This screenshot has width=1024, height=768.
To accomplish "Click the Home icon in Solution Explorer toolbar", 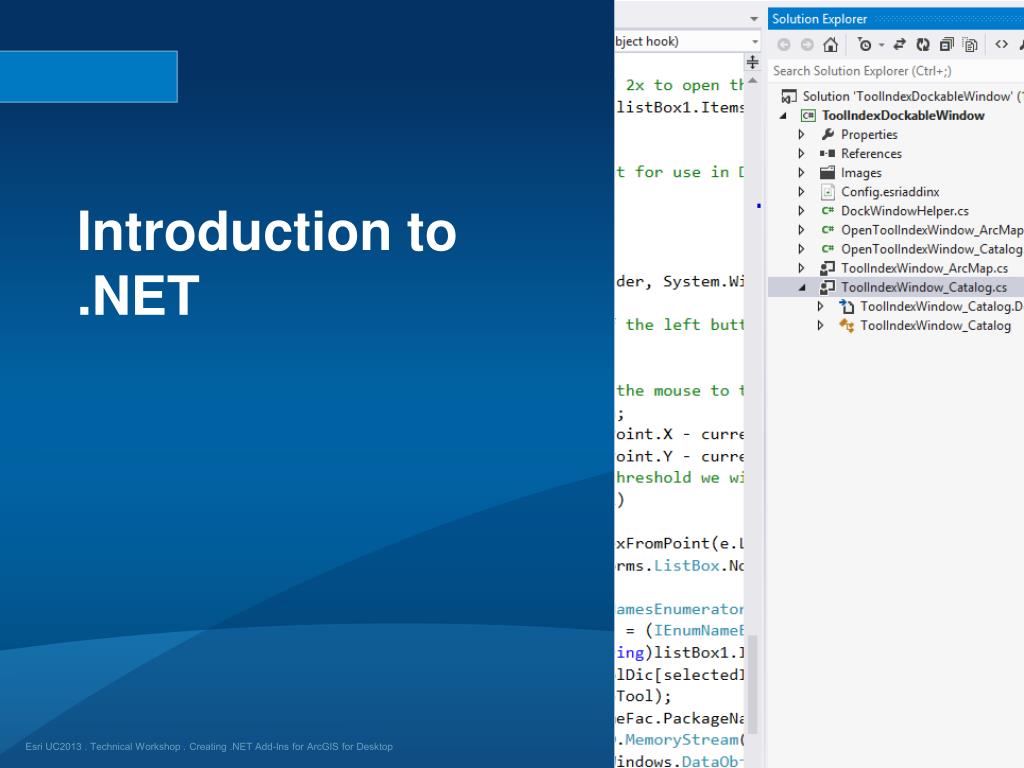I will (830, 44).
